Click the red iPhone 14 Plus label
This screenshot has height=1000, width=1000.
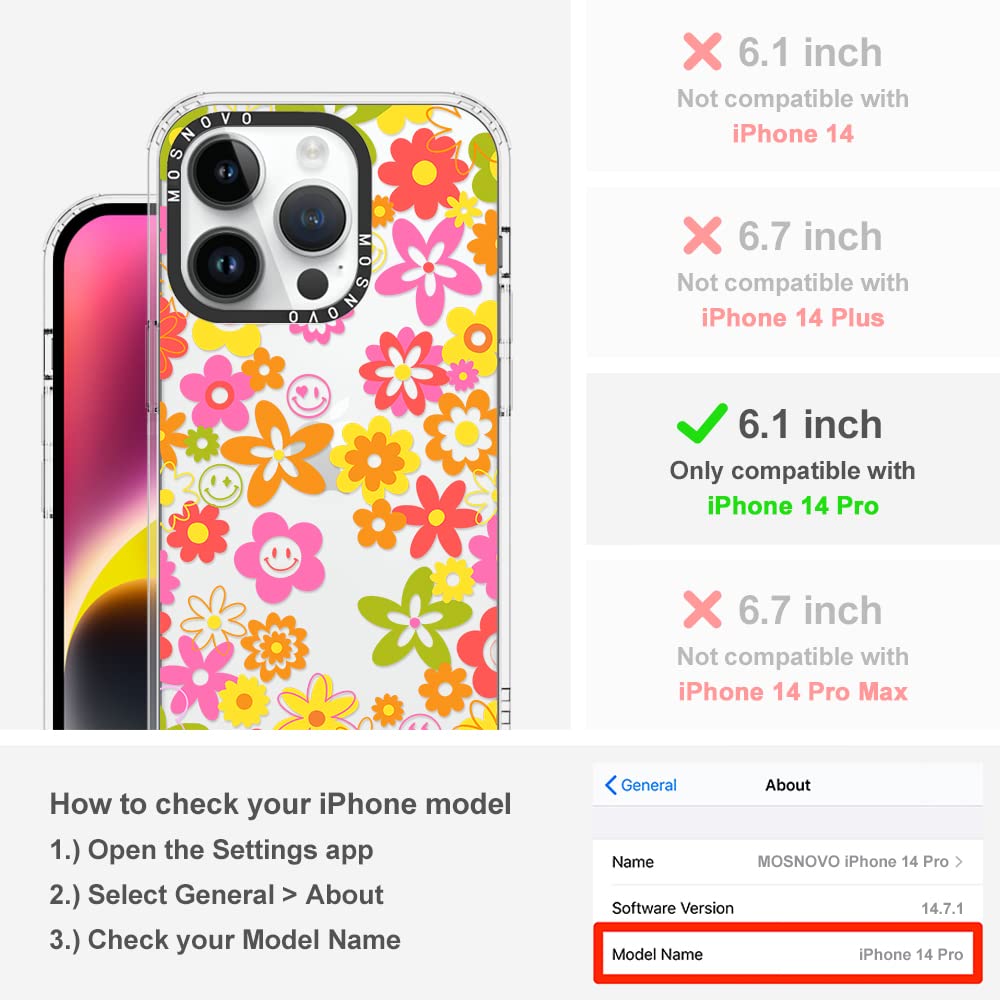[x=793, y=318]
